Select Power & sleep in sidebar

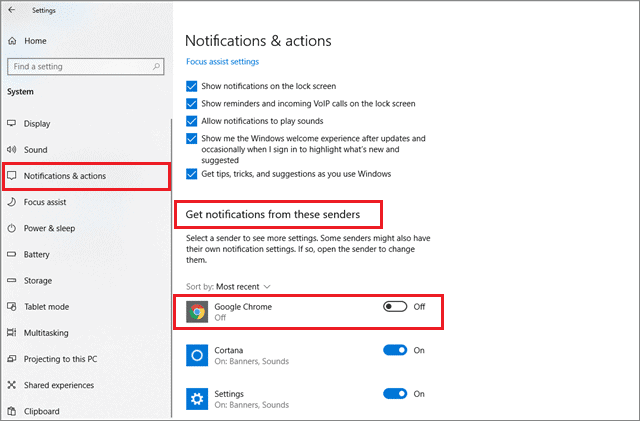pyautogui.click(x=49, y=228)
